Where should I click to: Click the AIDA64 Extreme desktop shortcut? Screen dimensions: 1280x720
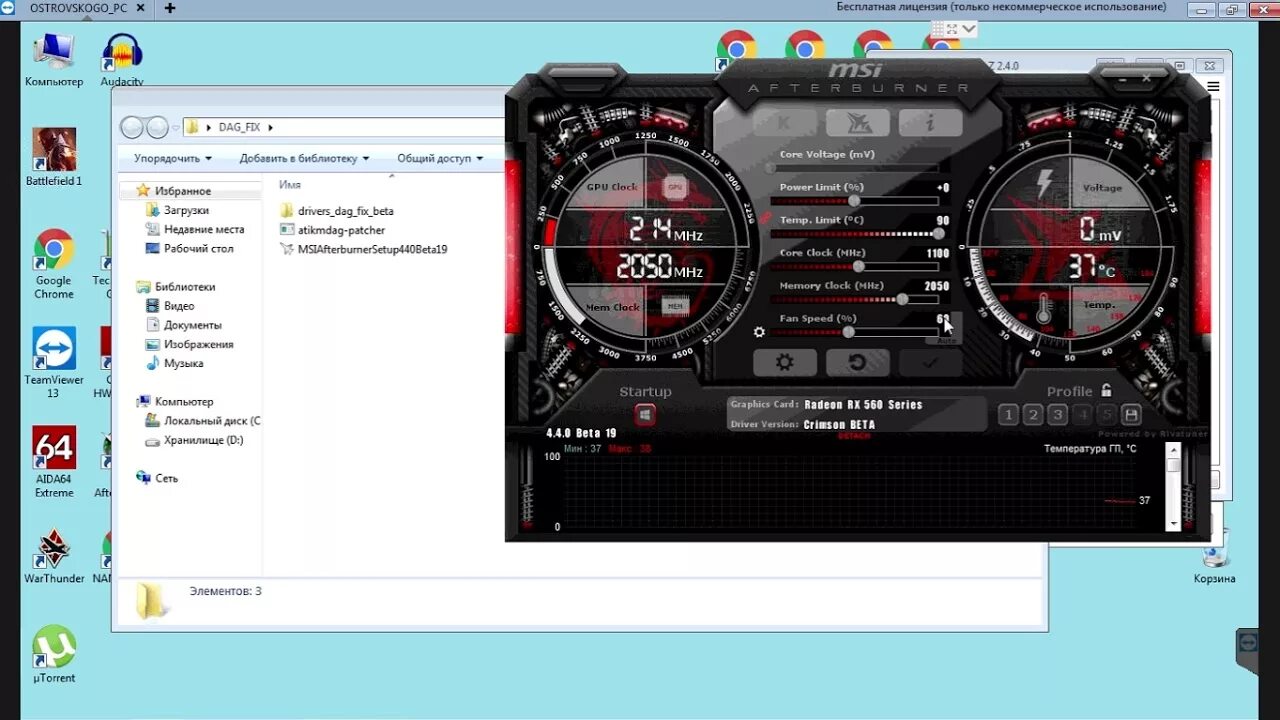[54, 462]
